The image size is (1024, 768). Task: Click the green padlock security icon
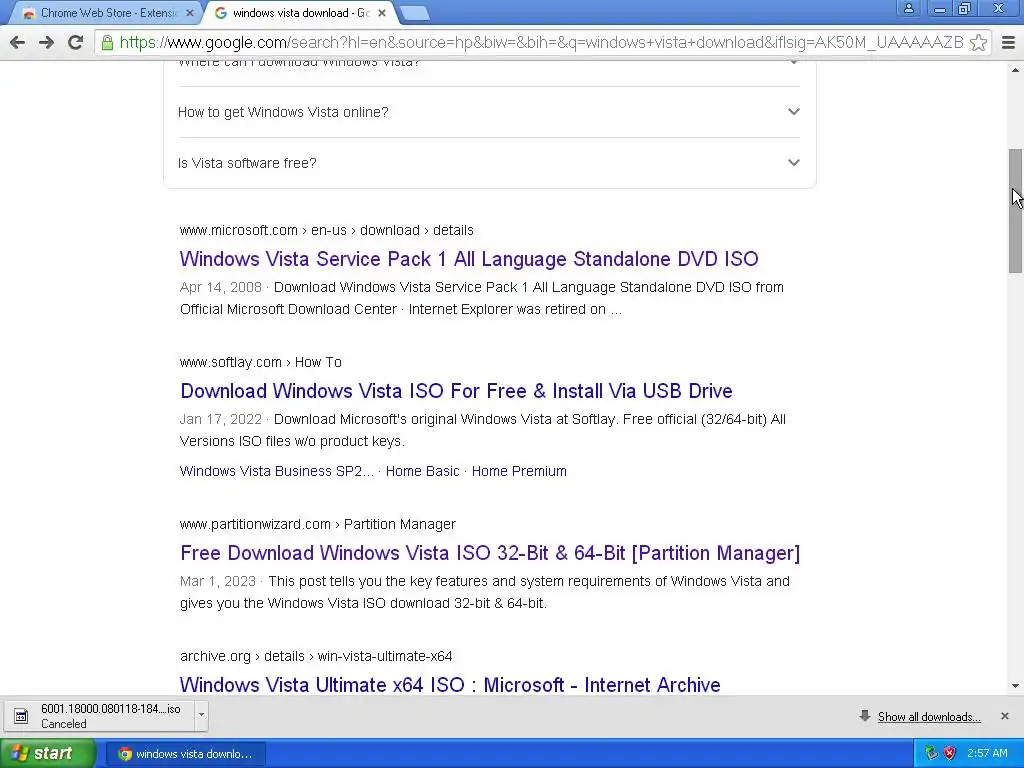(x=107, y=42)
